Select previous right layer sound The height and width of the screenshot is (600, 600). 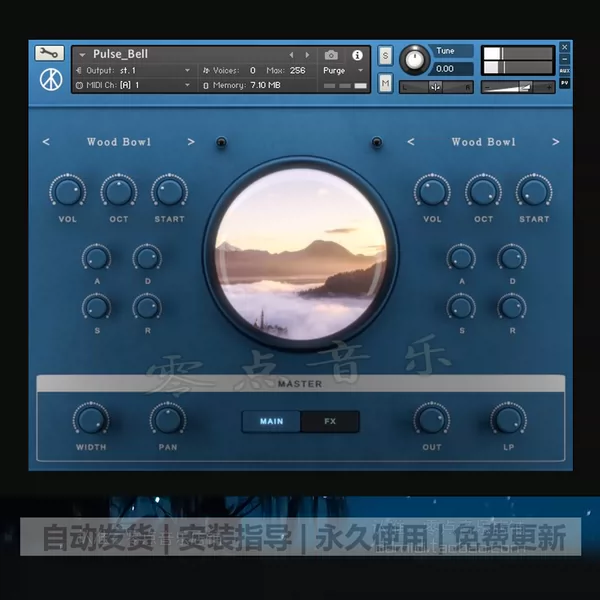point(411,142)
